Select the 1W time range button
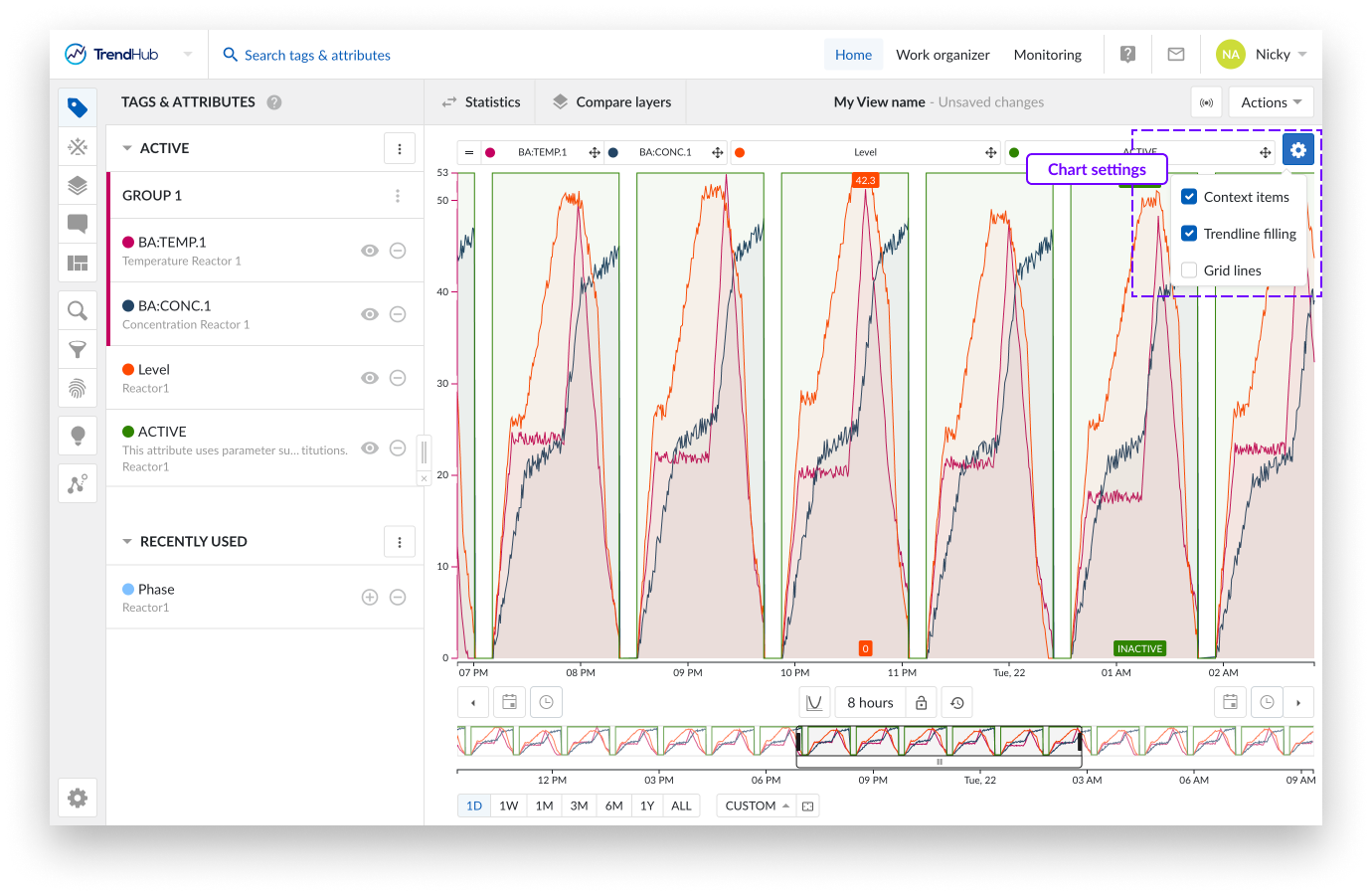Screen dimensions: 1372x895 coord(508,805)
